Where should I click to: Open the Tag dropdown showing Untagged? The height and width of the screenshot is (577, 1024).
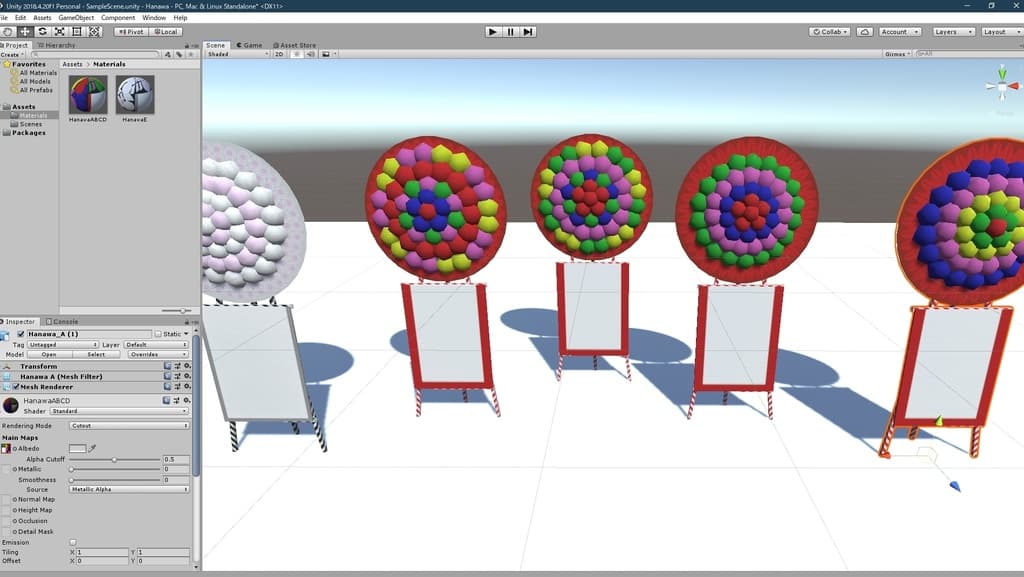(63, 344)
